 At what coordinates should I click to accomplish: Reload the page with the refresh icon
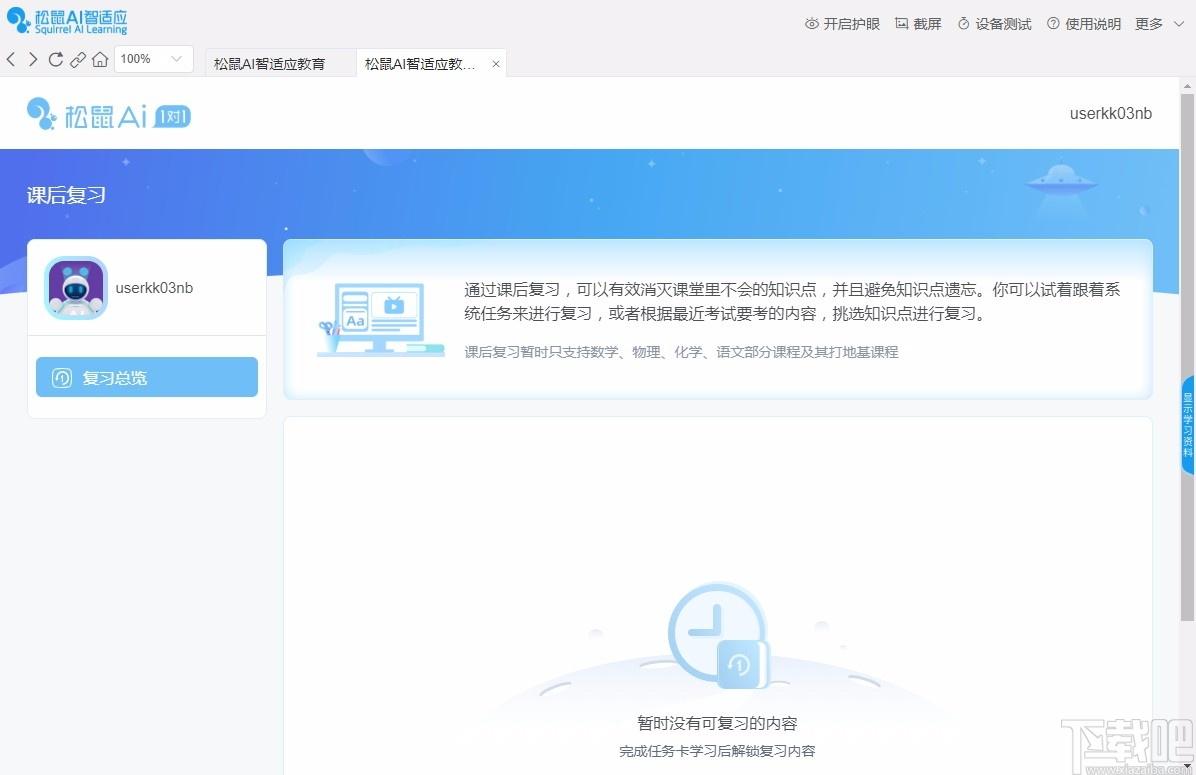pyautogui.click(x=56, y=59)
